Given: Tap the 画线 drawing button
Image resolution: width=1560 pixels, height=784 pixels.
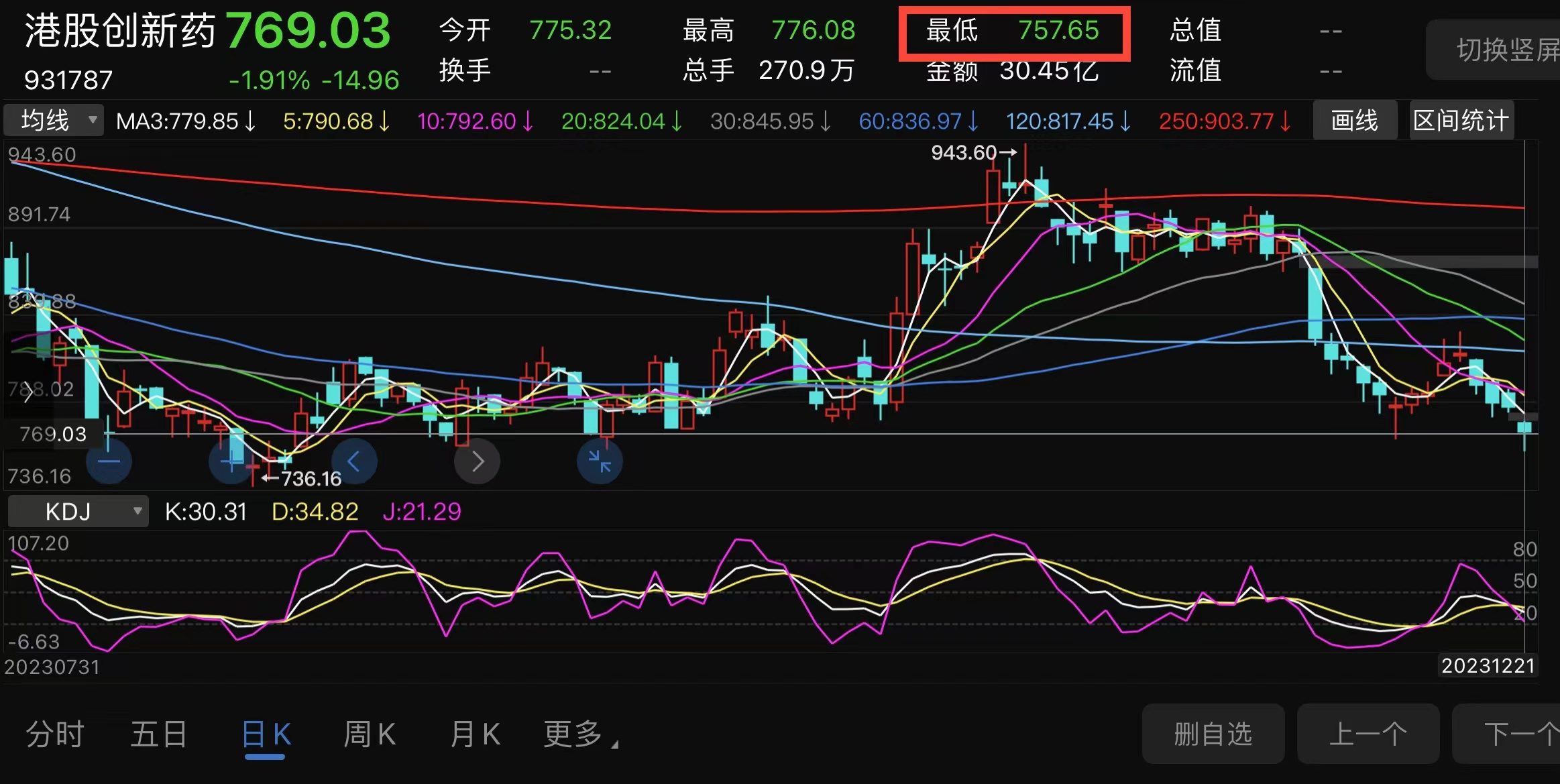Looking at the screenshot, I should [x=1355, y=121].
